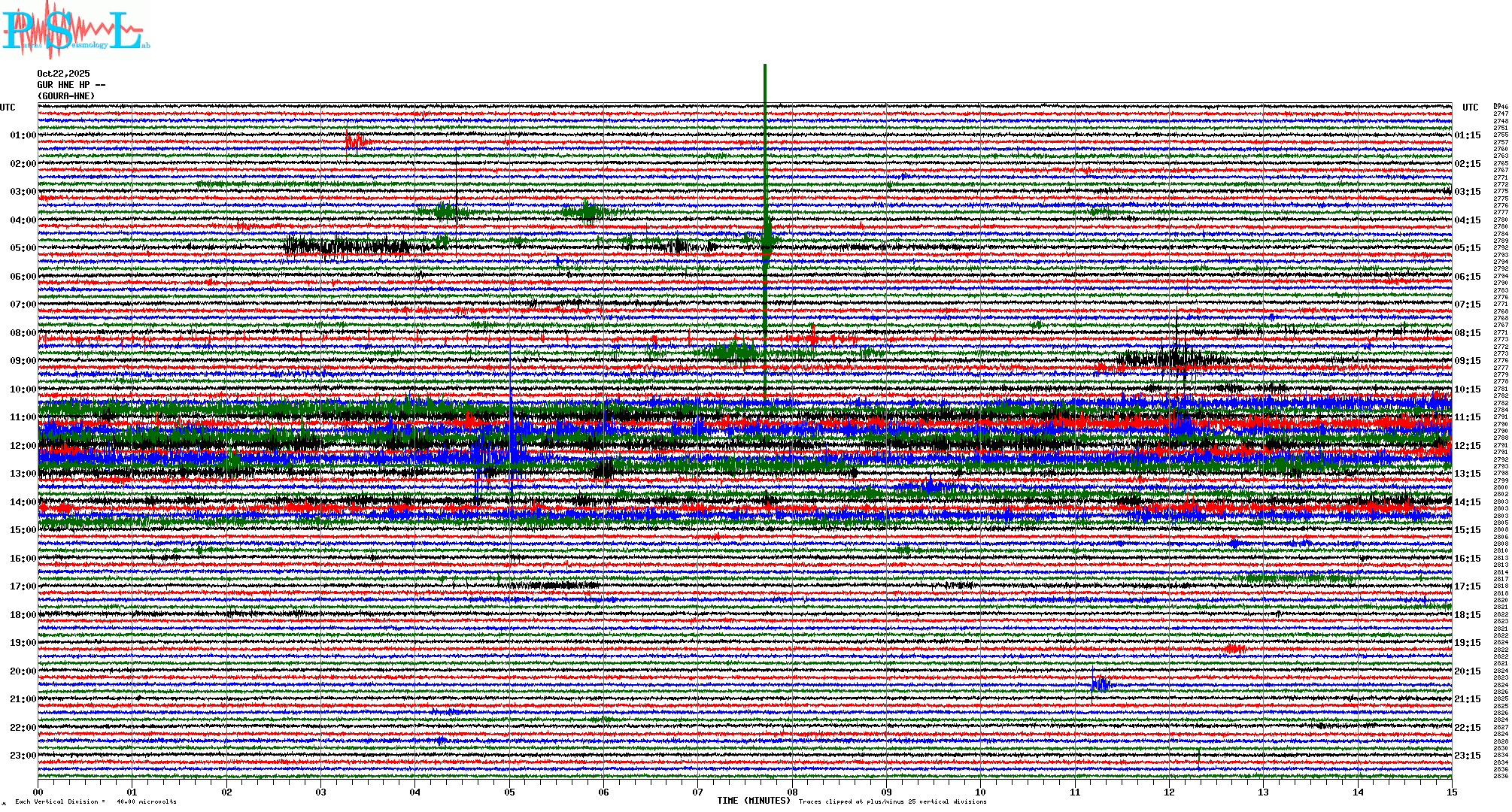Select the 05:00 hour label on left
This screenshot has width=1512, height=812.
[x=23, y=248]
